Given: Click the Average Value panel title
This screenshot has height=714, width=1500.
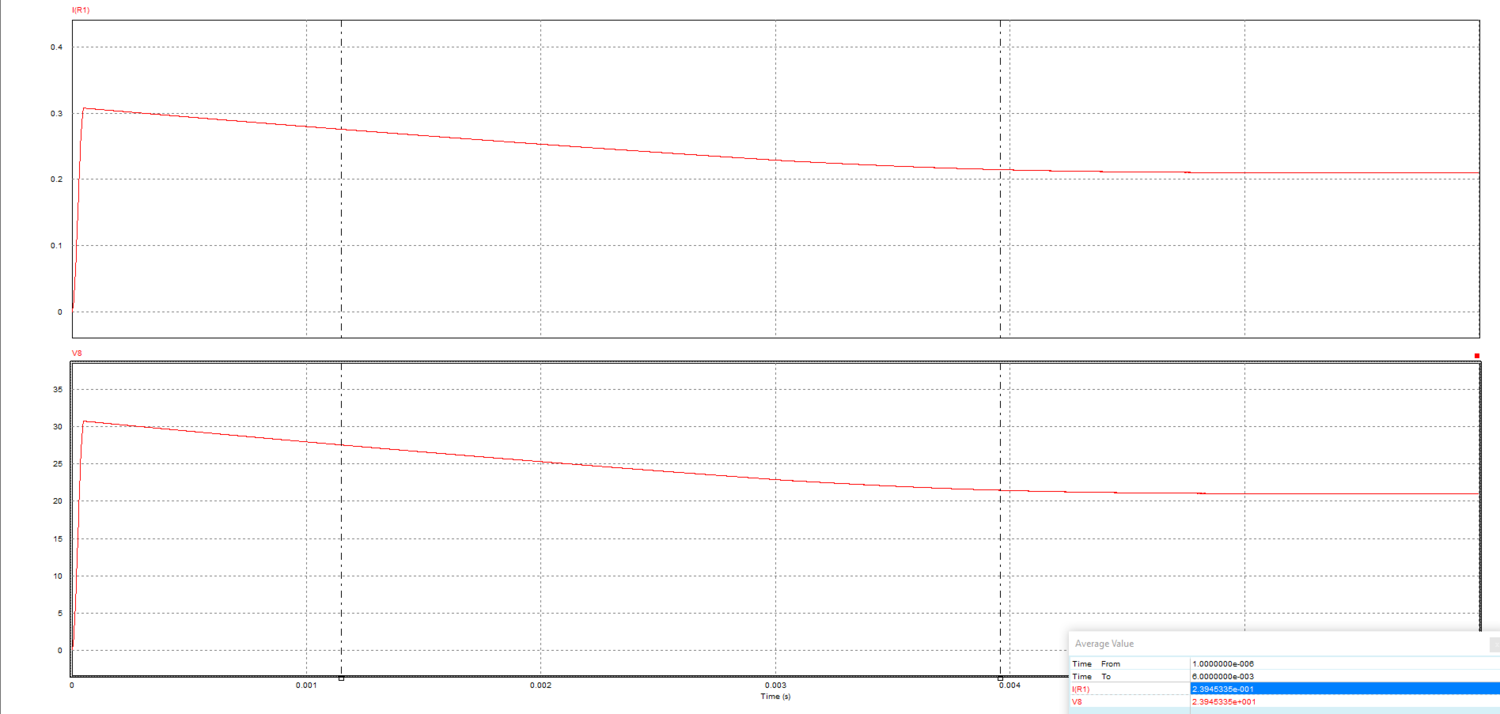Looking at the screenshot, I should coord(1104,644).
